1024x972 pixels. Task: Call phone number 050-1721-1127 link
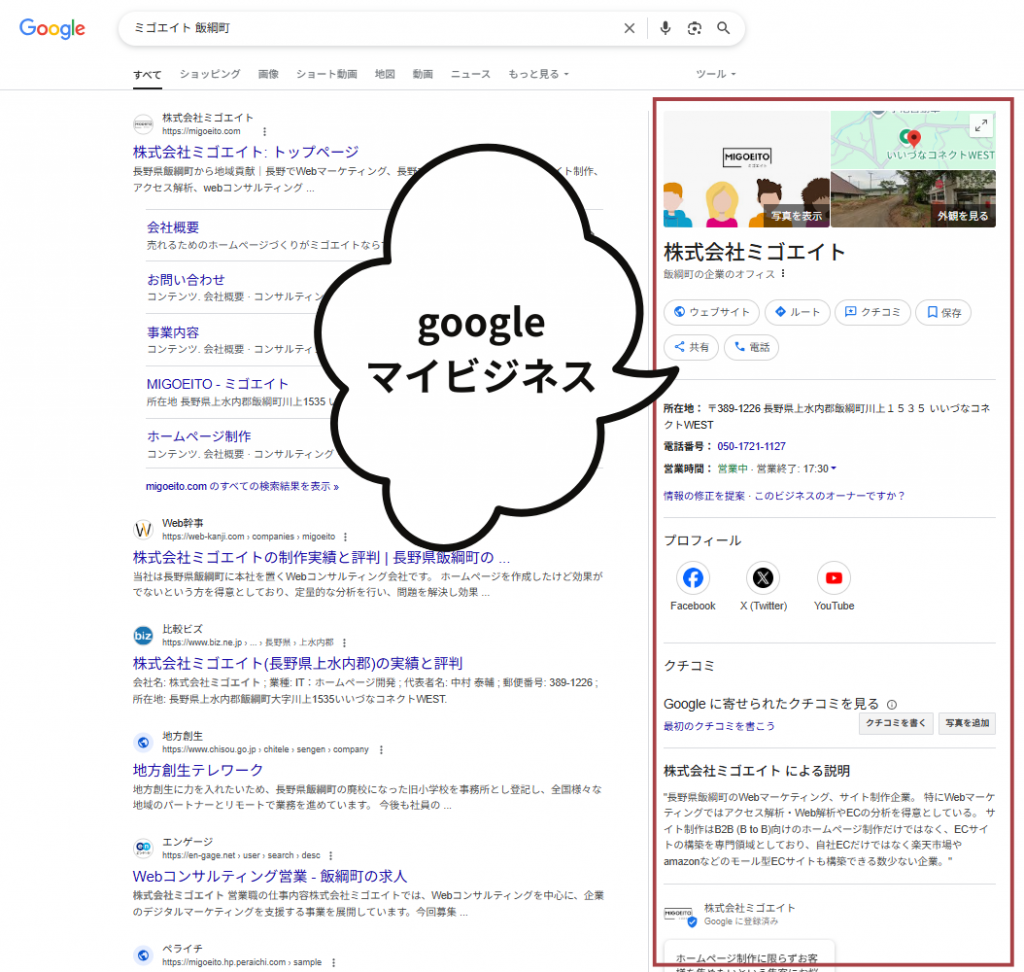(x=751, y=446)
